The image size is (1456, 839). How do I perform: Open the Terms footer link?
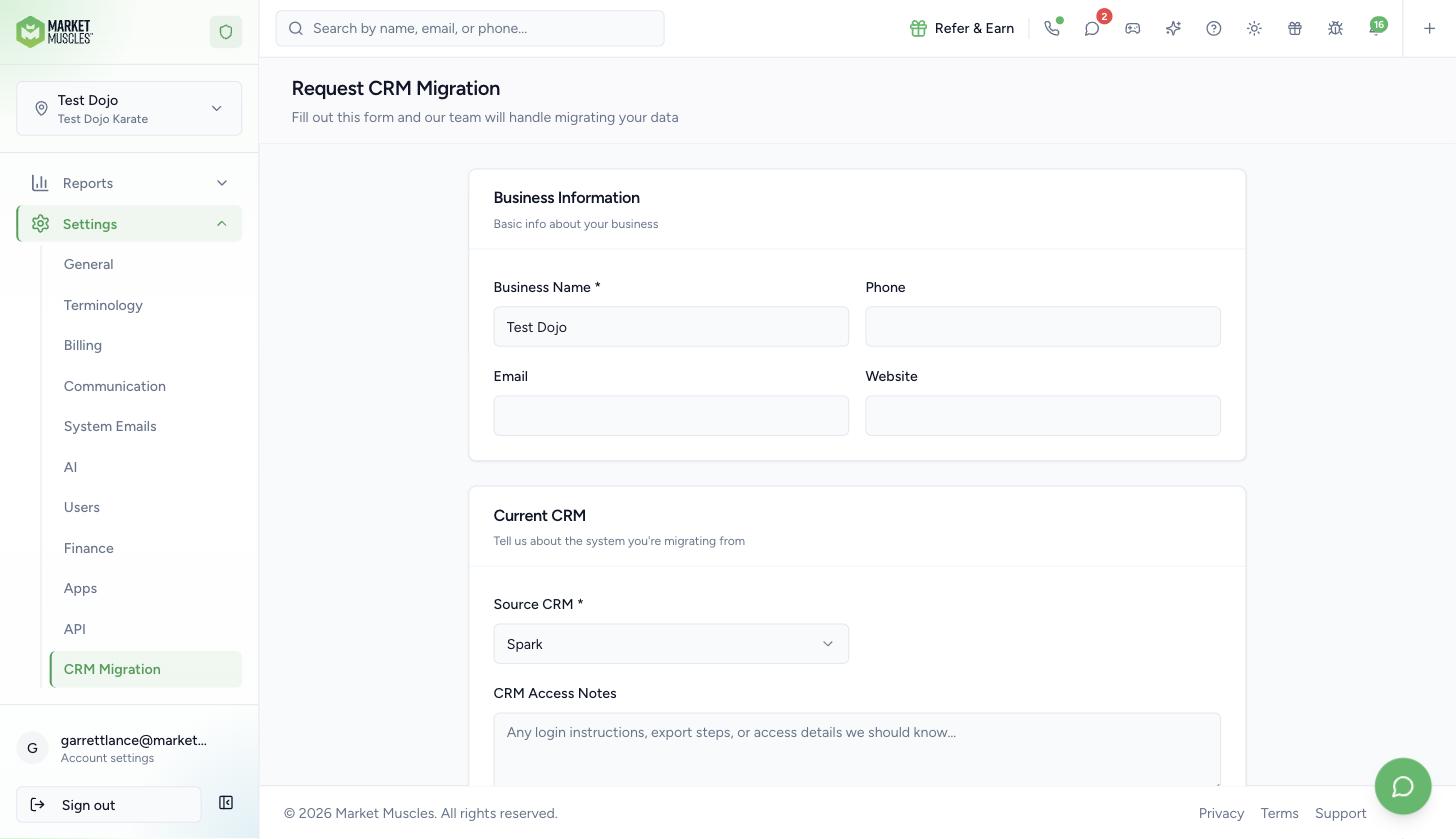tap(1279, 813)
